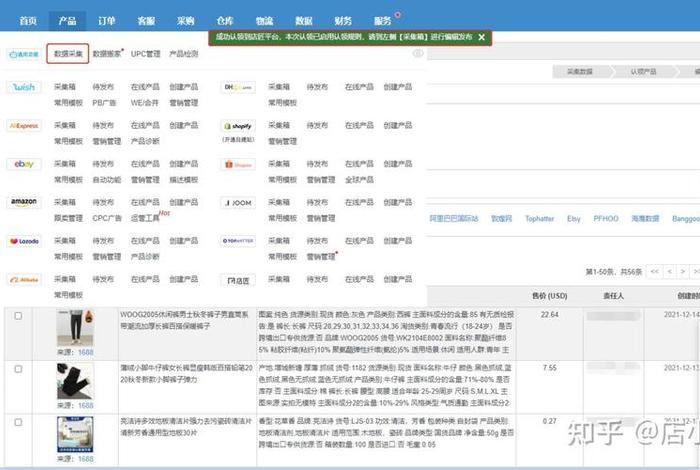Click the PFHOO source tab
The width and height of the screenshot is (700, 470).
coord(606,219)
